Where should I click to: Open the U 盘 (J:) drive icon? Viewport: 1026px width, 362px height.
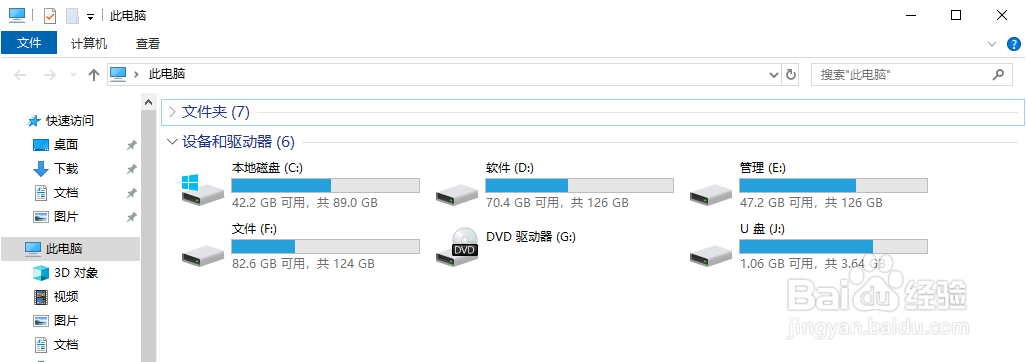pyautogui.click(x=711, y=253)
